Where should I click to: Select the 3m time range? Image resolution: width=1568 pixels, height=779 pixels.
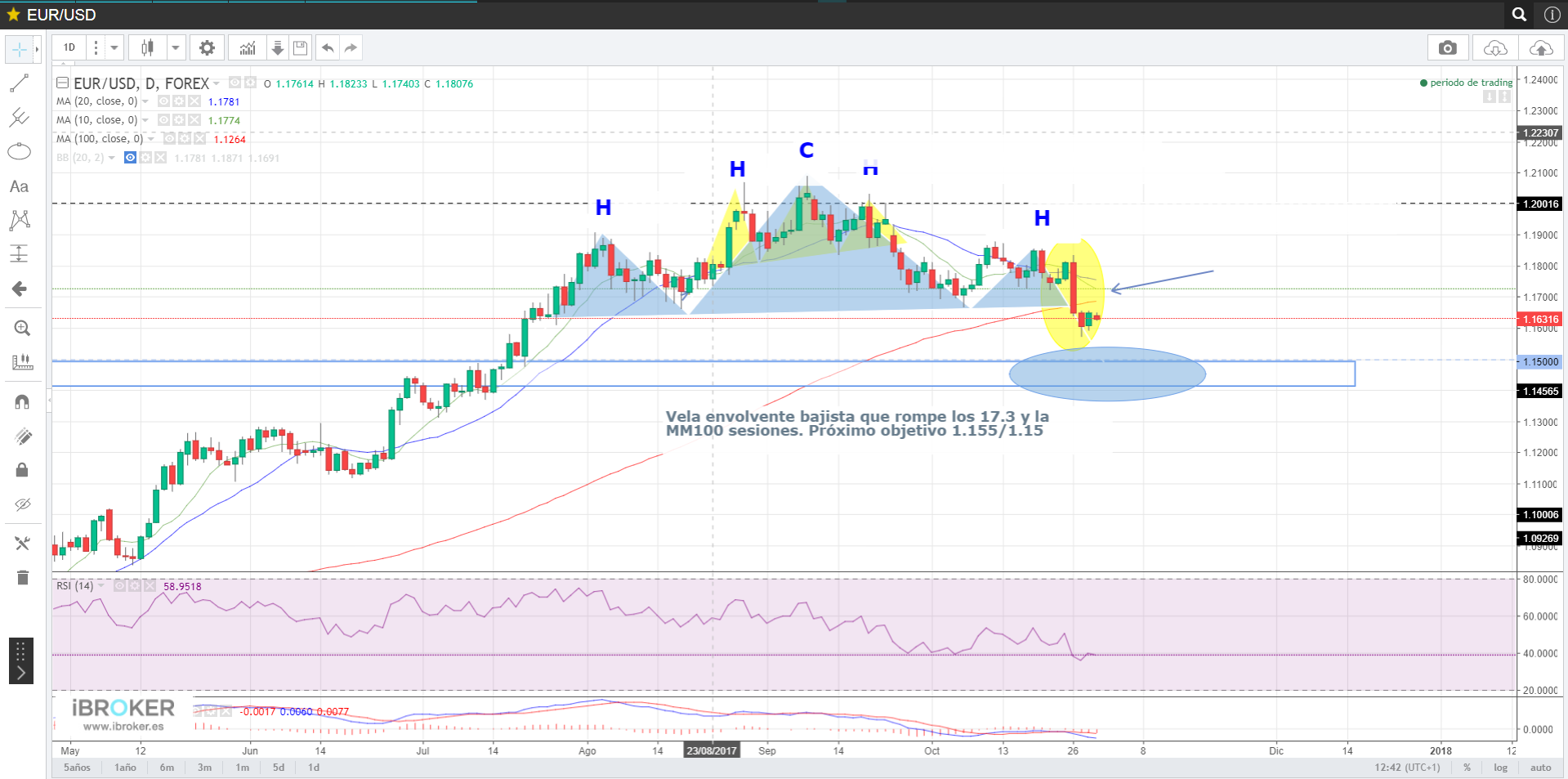coord(204,768)
